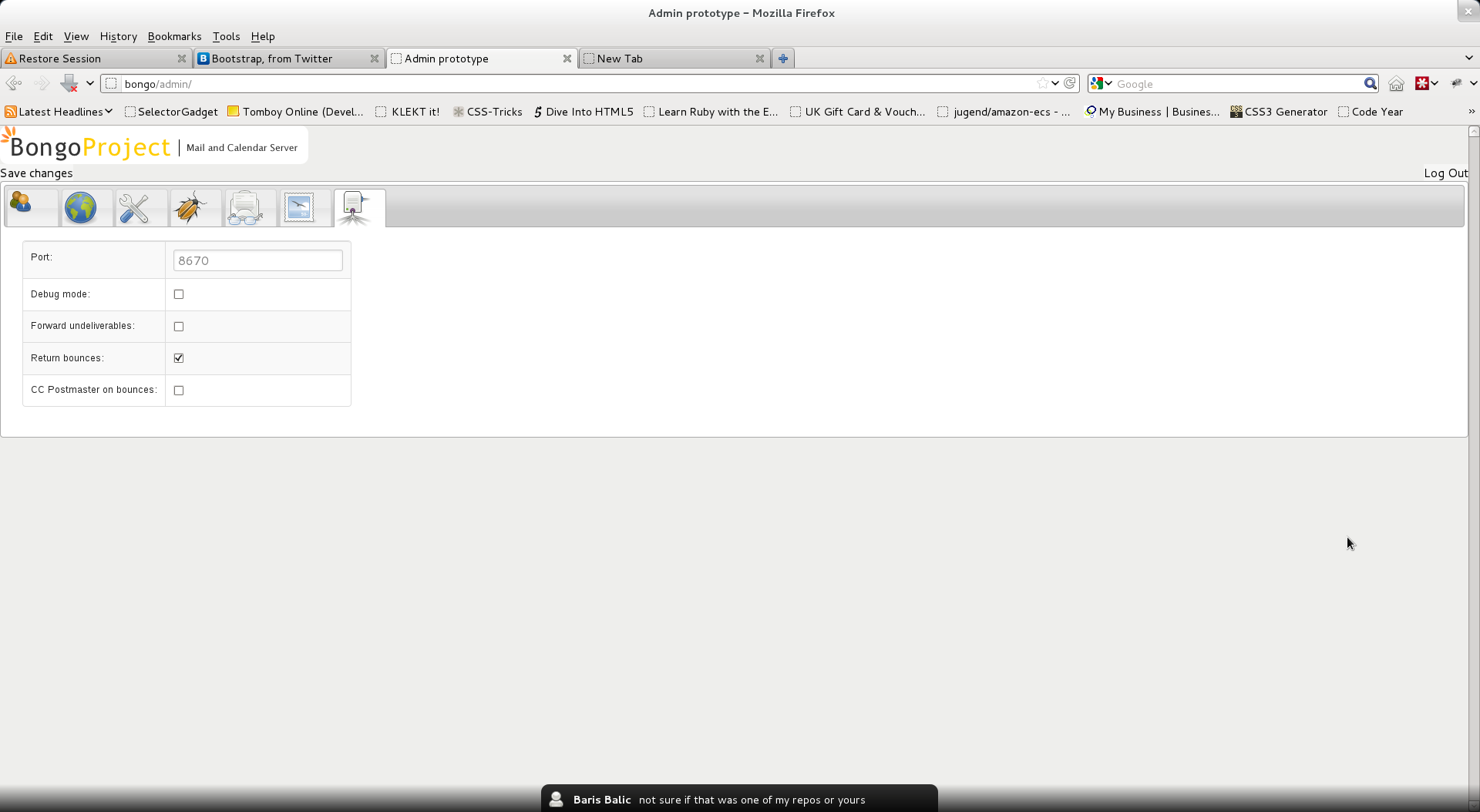Click the Baris Balic chat notification avatar

pyautogui.click(x=556, y=800)
